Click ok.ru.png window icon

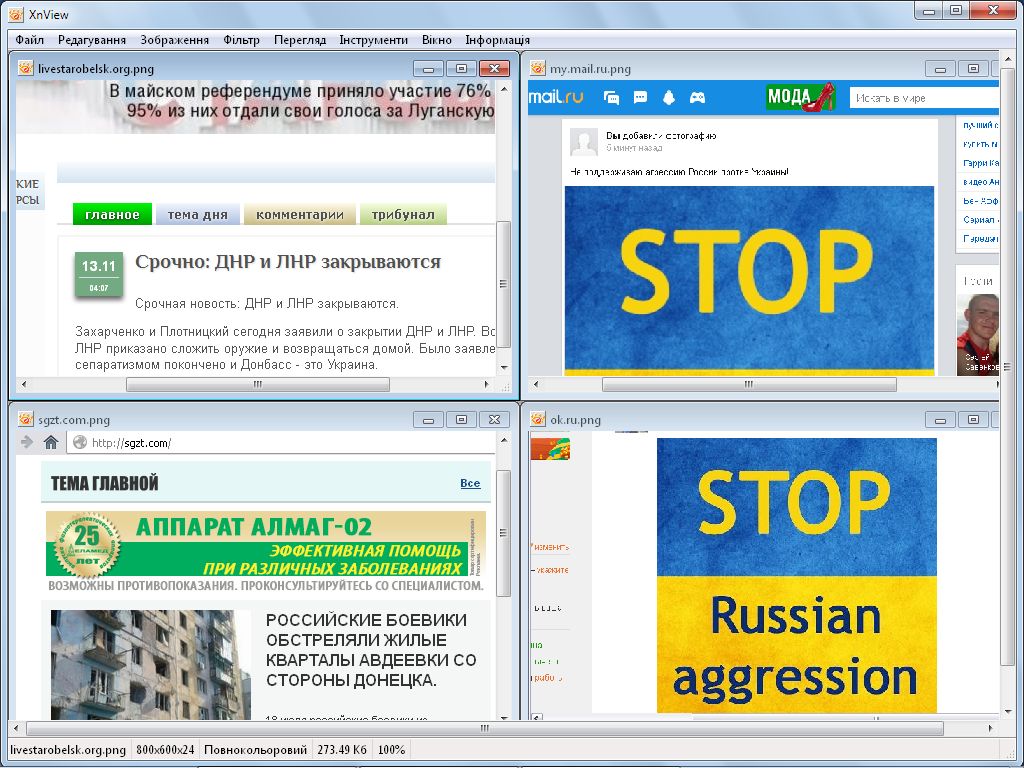[x=537, y=419]
